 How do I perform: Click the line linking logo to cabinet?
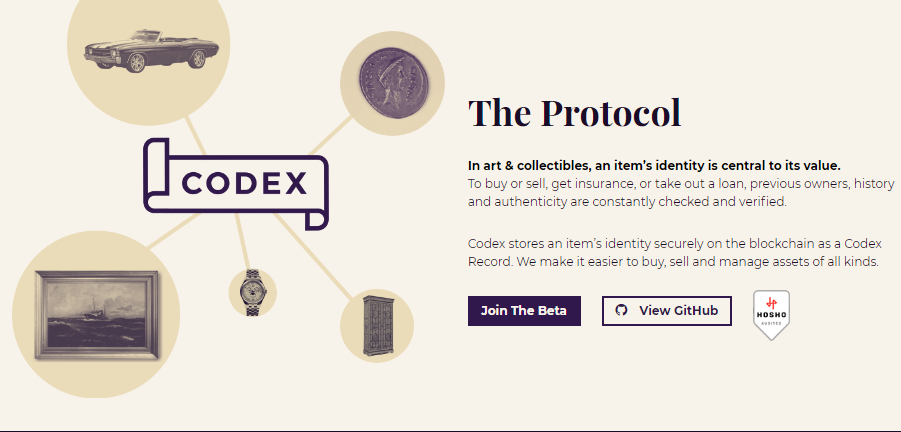click(x=313, y=256)
